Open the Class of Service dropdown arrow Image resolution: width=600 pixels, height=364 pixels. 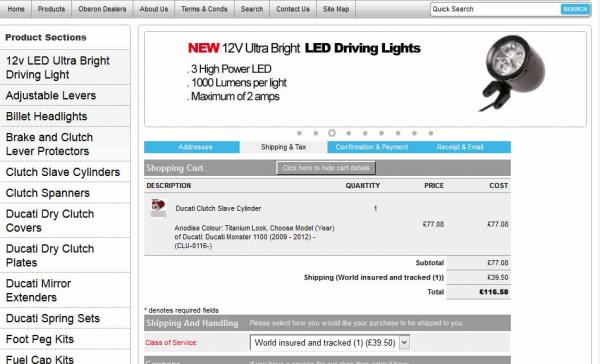[x=404, y=342]
